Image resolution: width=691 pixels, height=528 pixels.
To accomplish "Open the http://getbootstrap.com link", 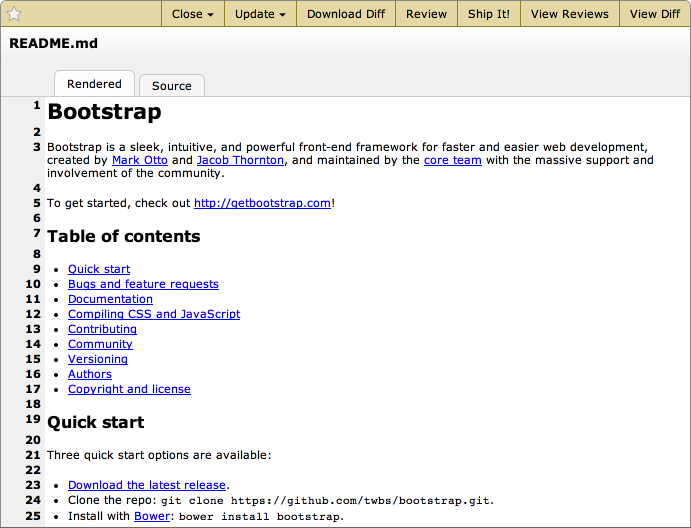I will click(x=262, y=203).
